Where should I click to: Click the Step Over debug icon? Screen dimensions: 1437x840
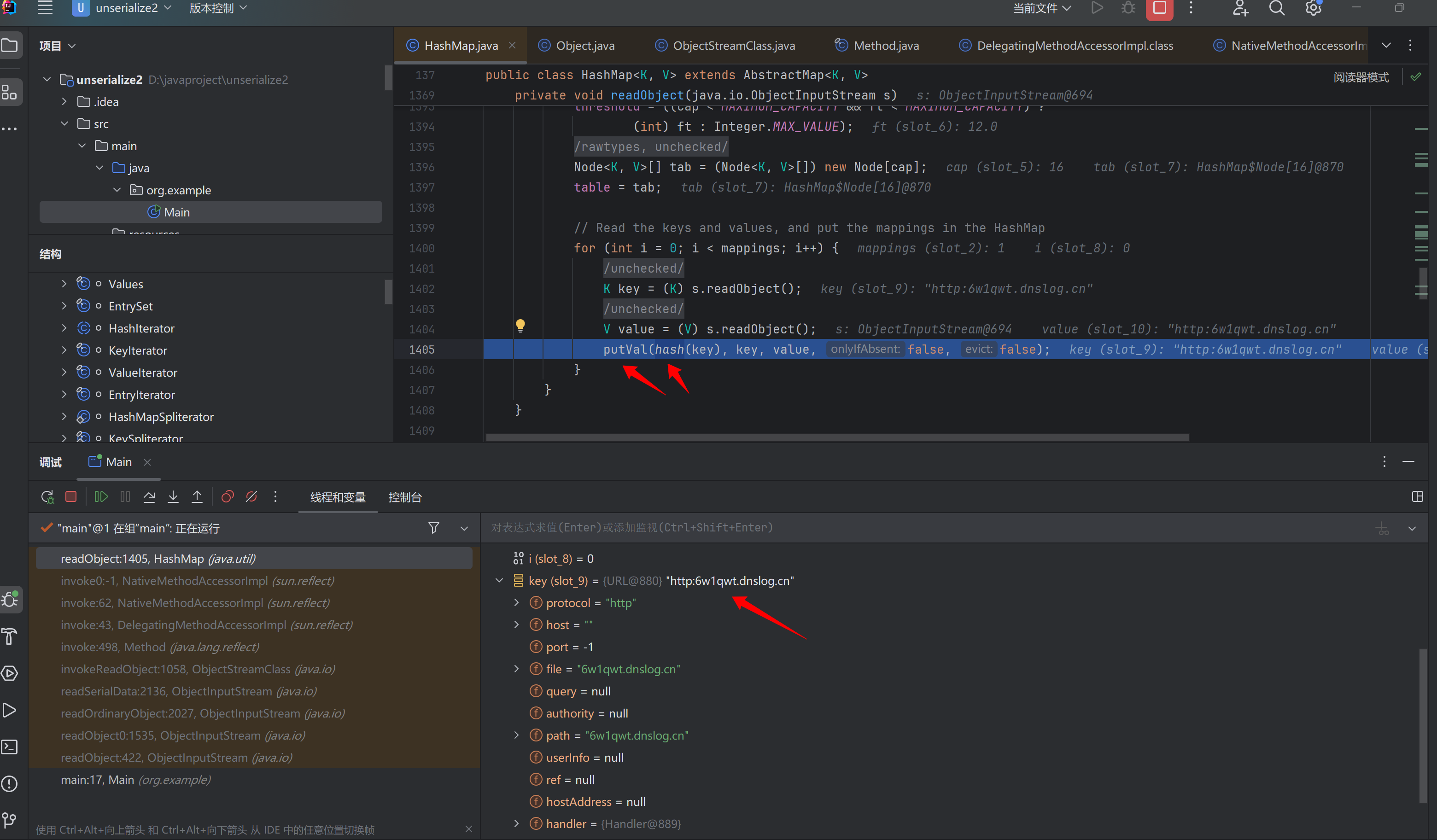(x=149, y=497)
